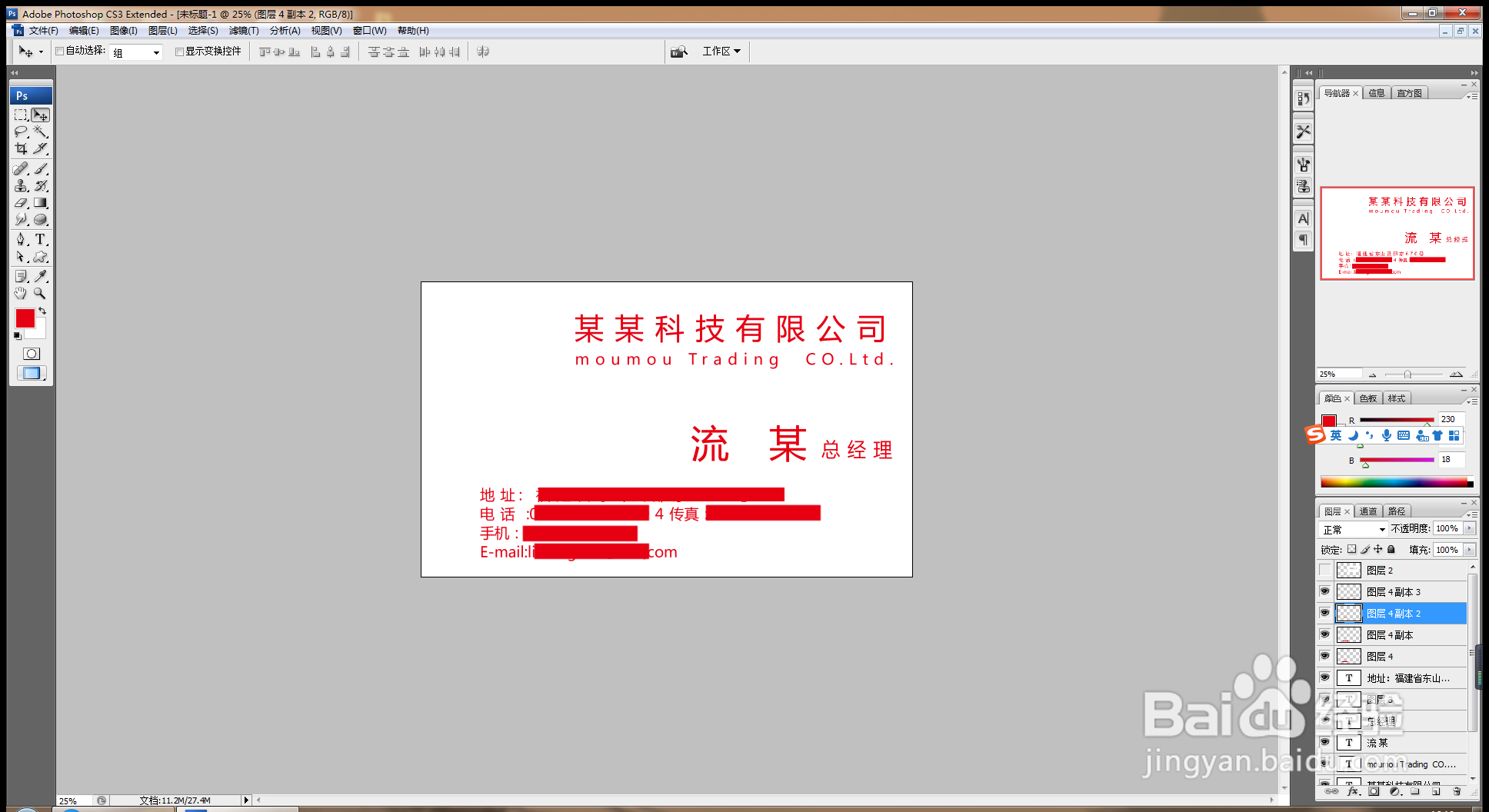The width and height of the screenshot is (1489, 812).
Task: Switch to the 通道 tab
Action: 1368,511
